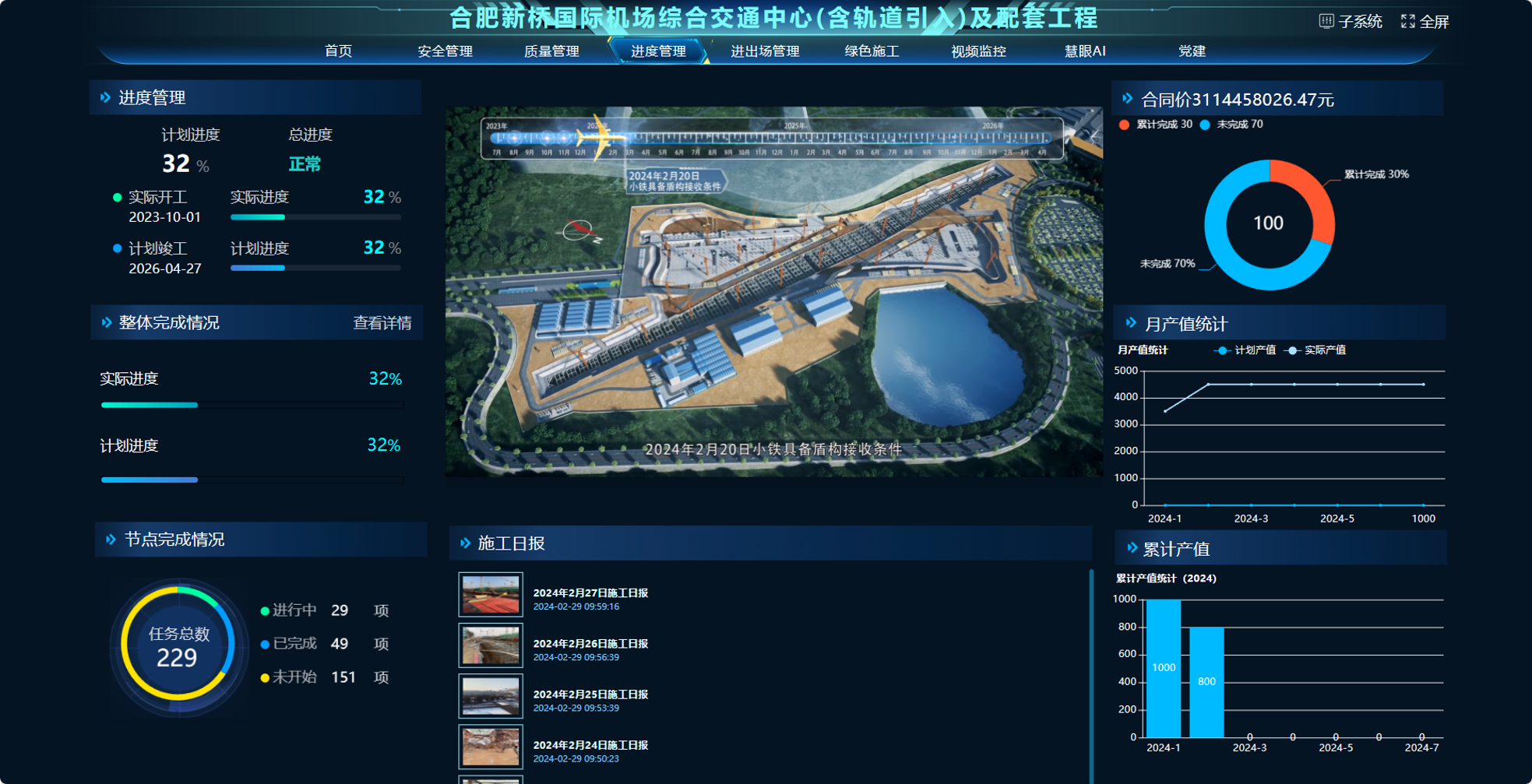Click the 子系统 subsystem icon
Image resolution: width=1532 pixels, height=784 pixels.
(x=1326, y=21)
